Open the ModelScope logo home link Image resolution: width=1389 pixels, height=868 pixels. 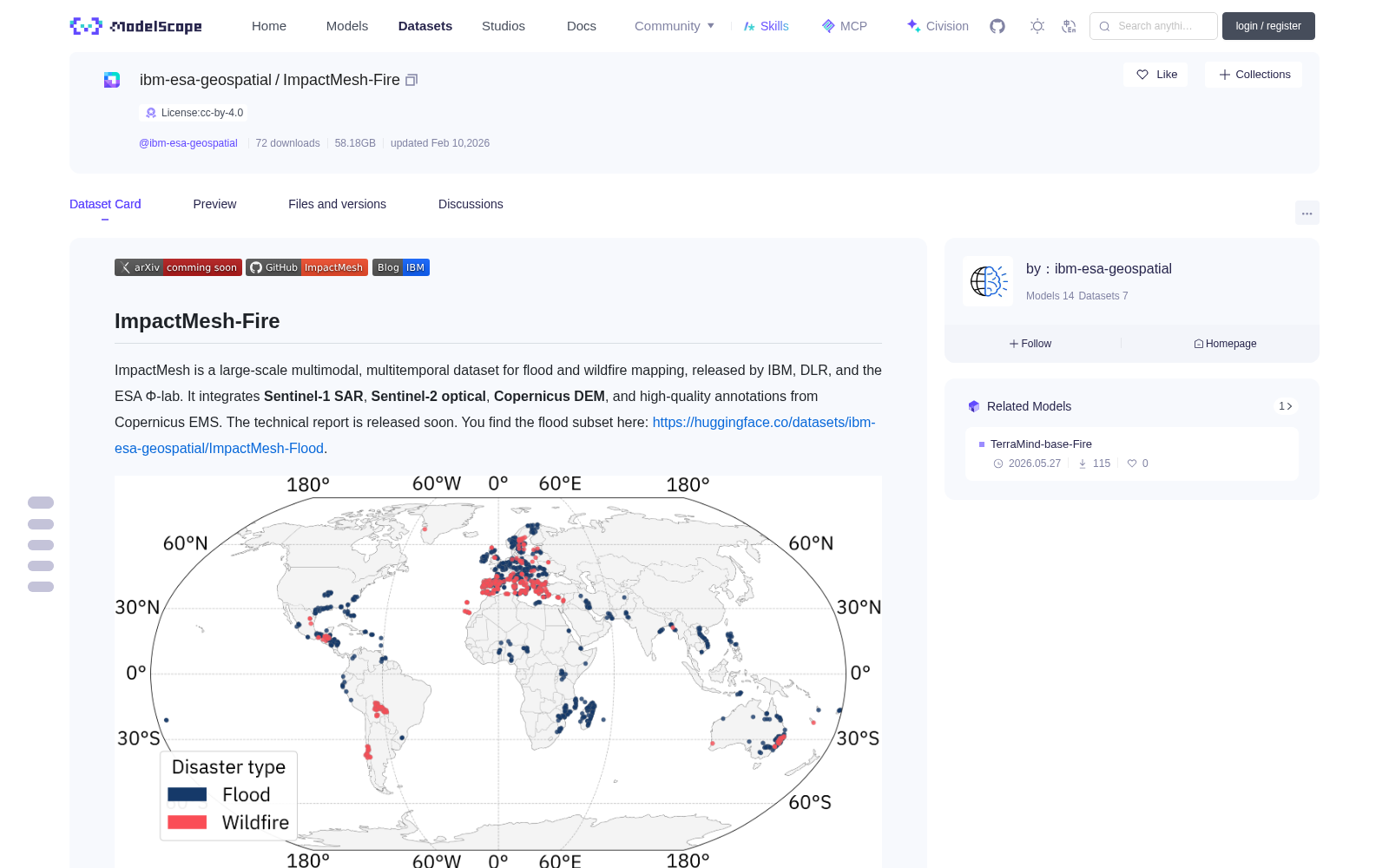pyautogui.click(x=136, y=26)
